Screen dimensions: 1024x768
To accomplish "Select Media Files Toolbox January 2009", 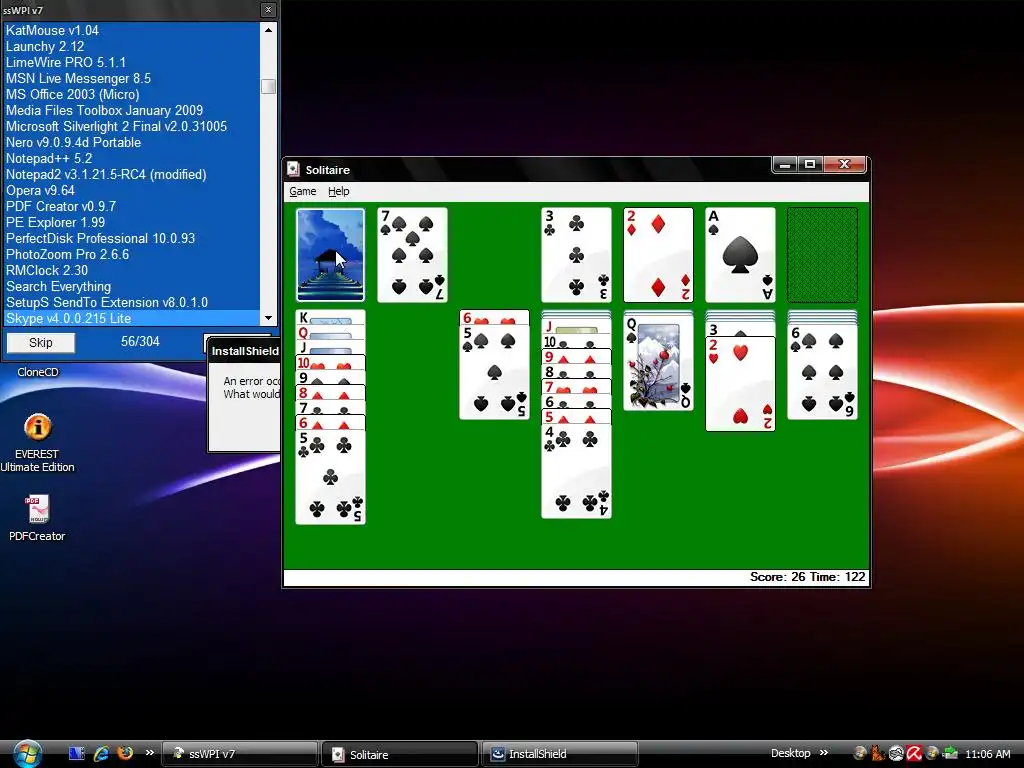I will tap(132, 110).
